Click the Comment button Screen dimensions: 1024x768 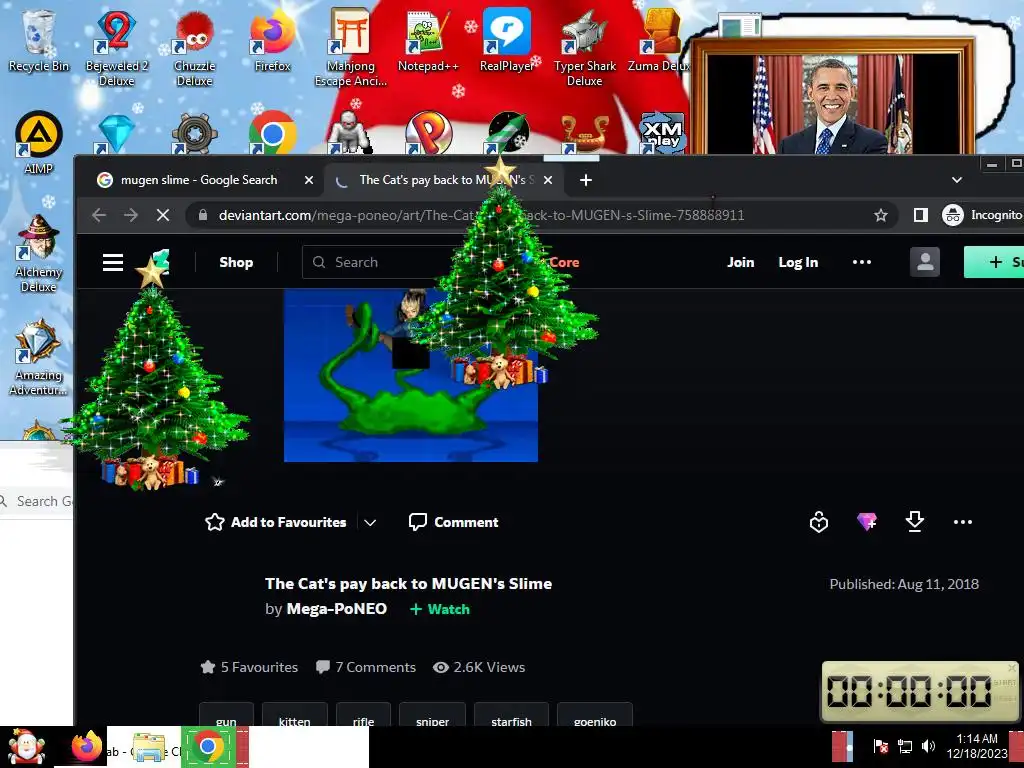pyautogui.click(x=453, y=522)
